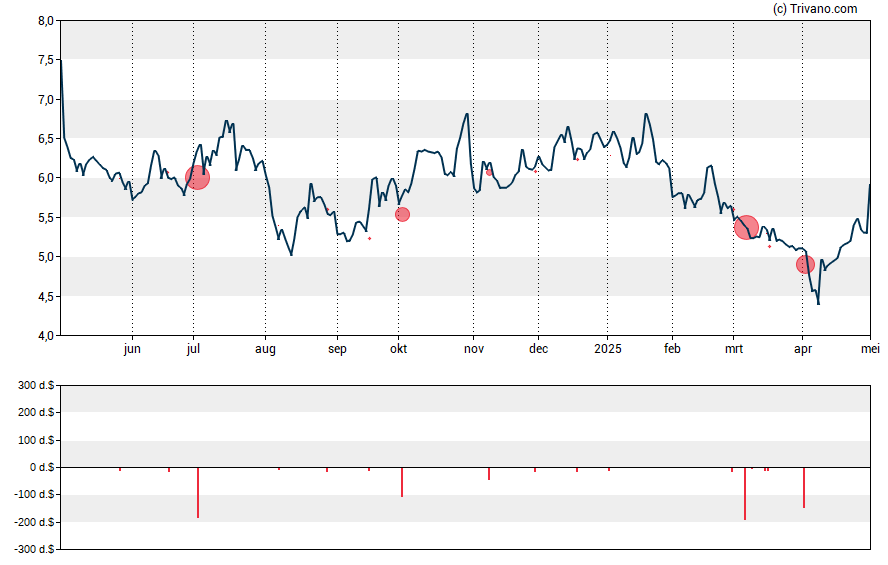This screenshot has width=888, height=565.
Task: Click the 'aug' axis label
Action: [265, 349]
